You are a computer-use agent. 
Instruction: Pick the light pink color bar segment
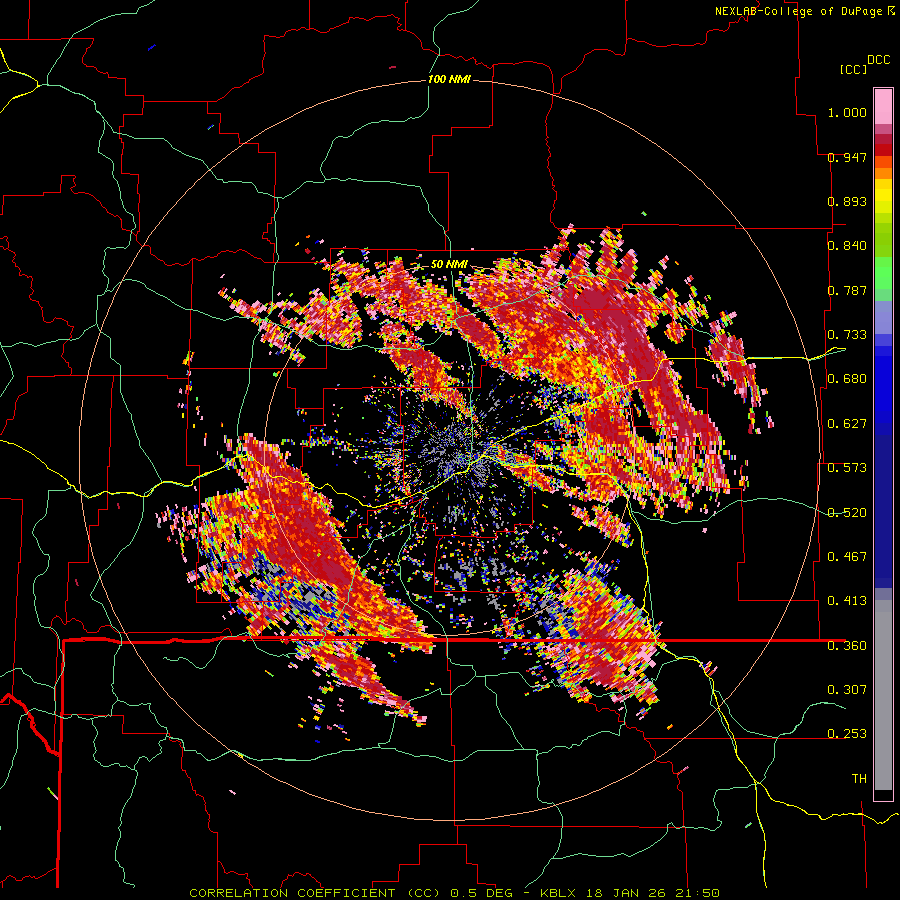(x=883, y=107)
